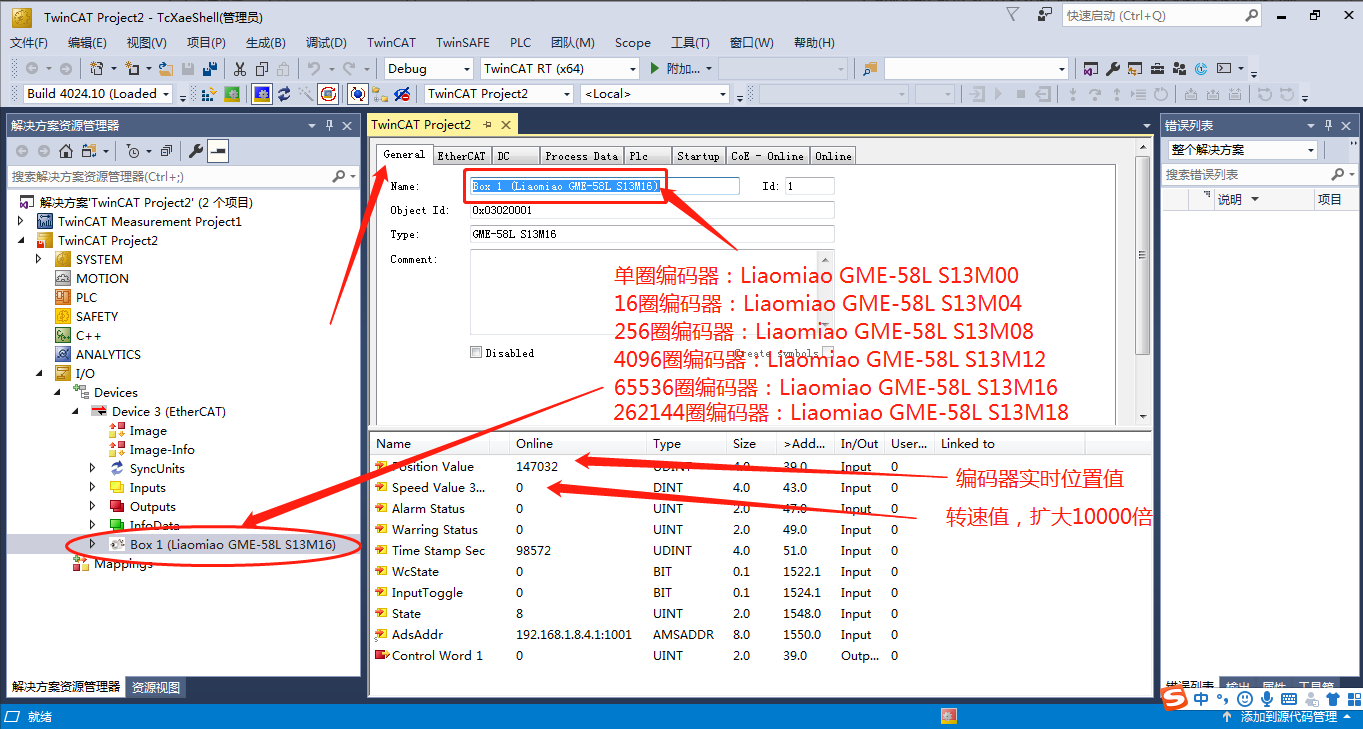Image resolution: width=1363 pixels, height=729 pixels.
Task: Switch to the EtherCAT tab
Action: 461,156
